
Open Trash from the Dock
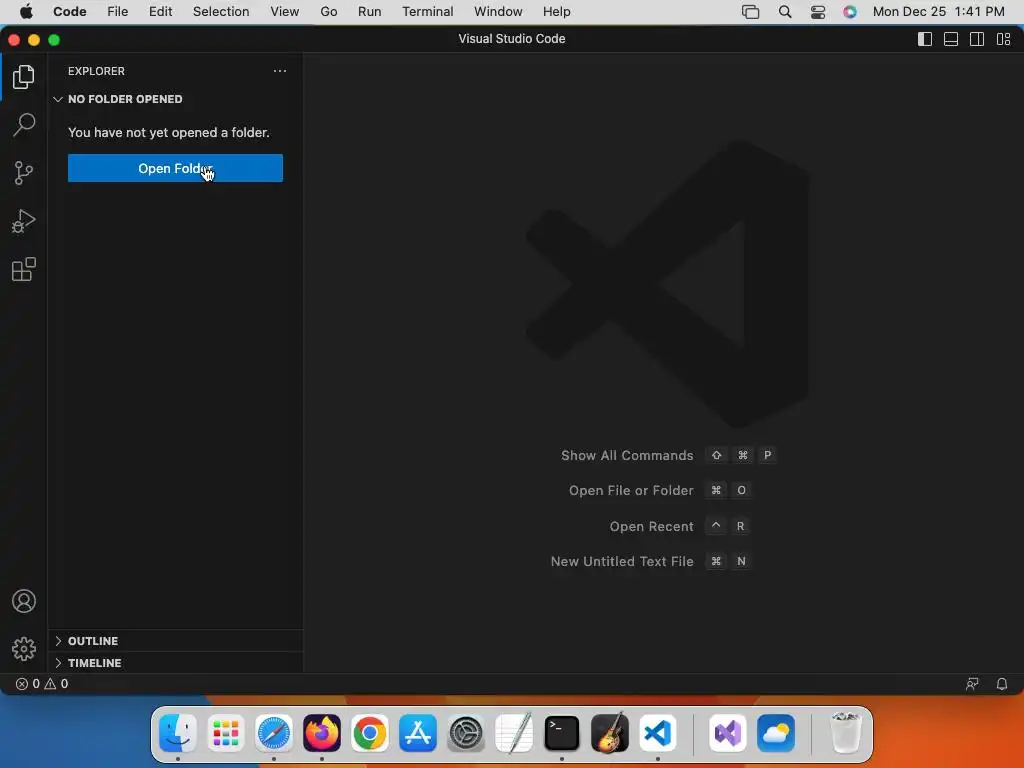[846, 733]
